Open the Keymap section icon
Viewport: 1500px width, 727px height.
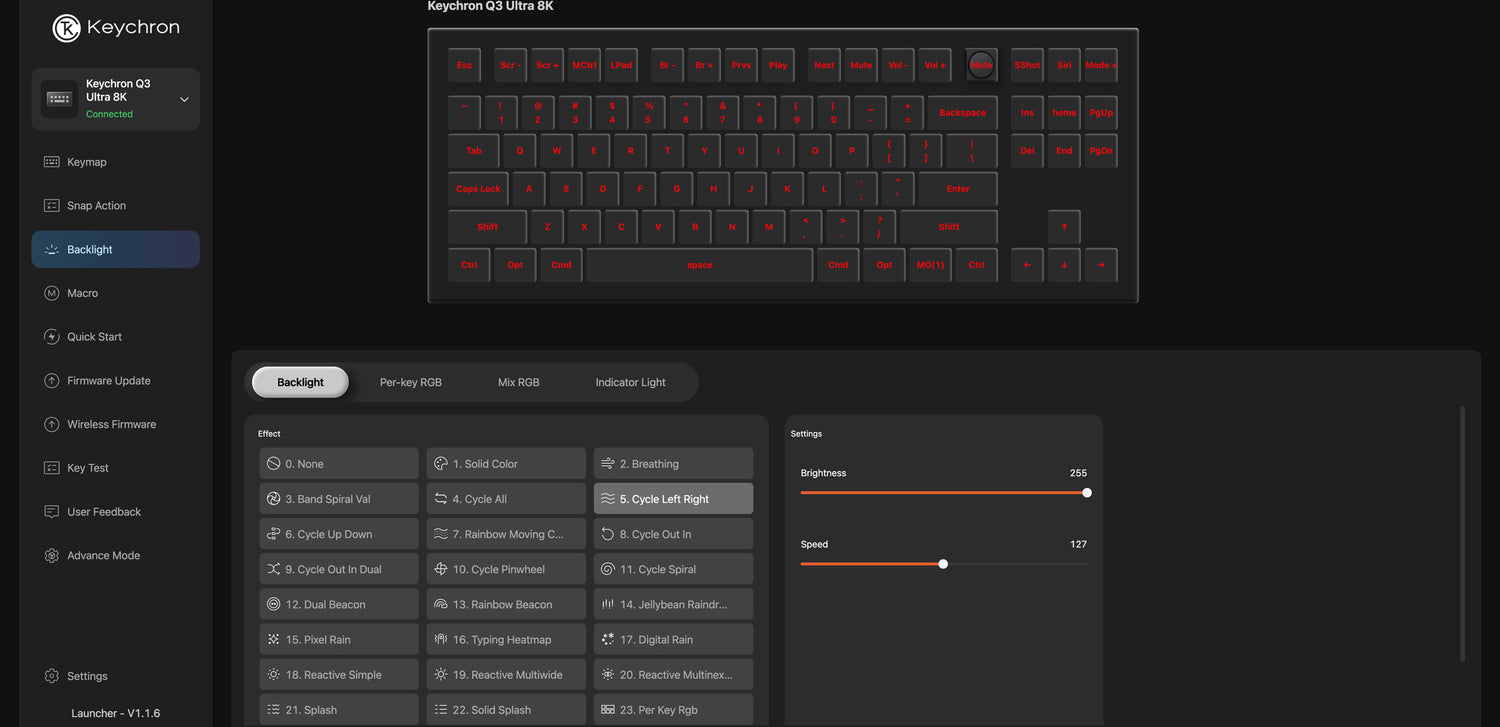coord(52,162)
